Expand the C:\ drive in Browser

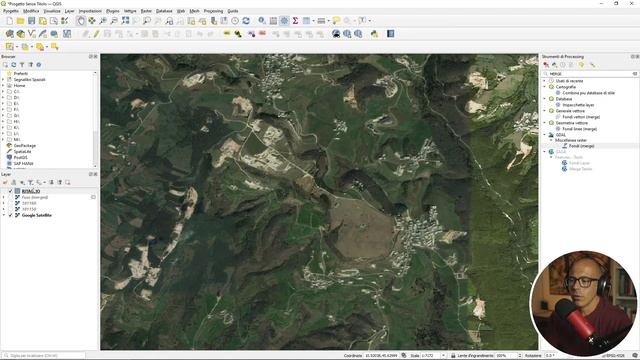(3, 92)
